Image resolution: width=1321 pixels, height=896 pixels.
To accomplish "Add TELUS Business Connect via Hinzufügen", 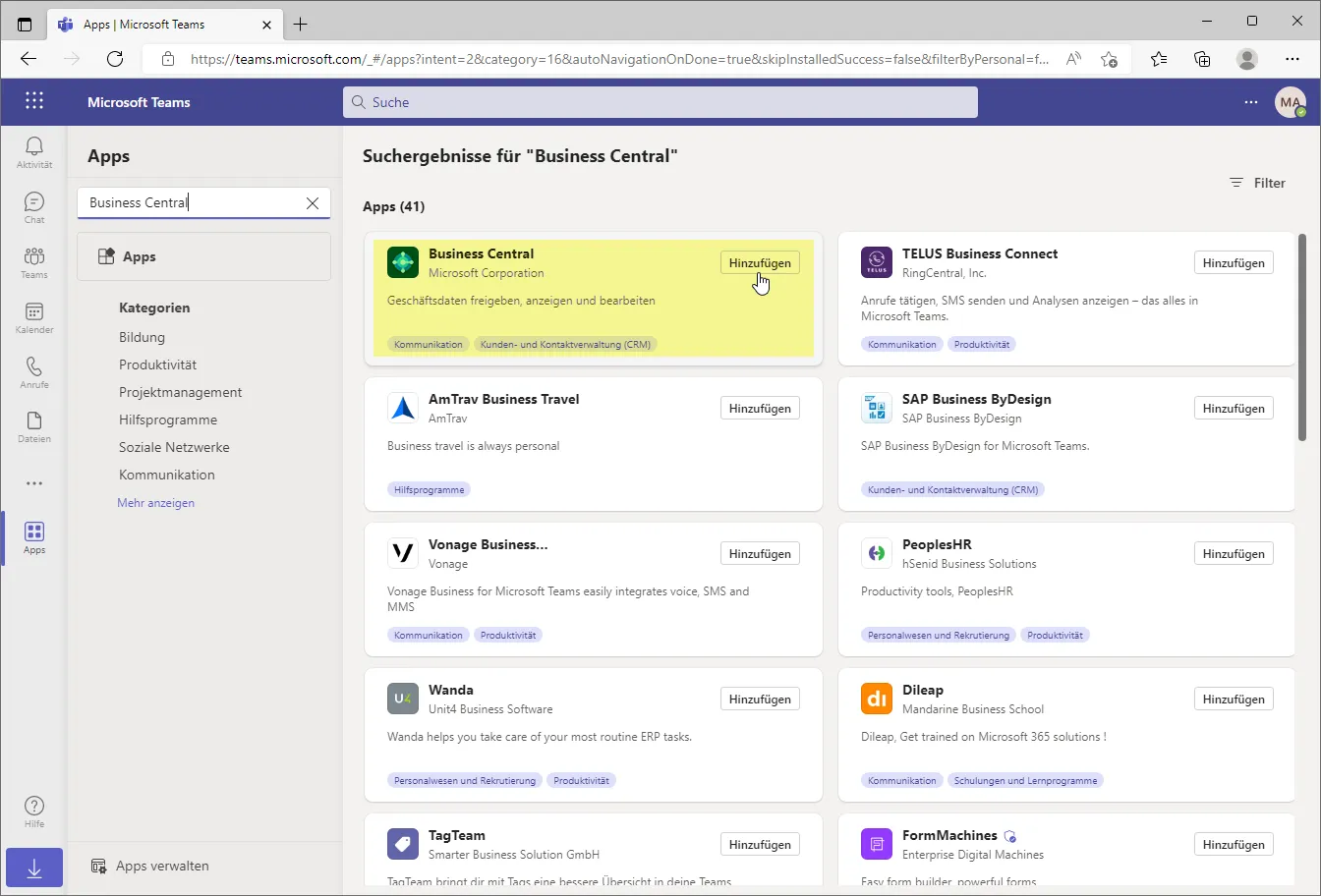I will [x=1234, y=262].
